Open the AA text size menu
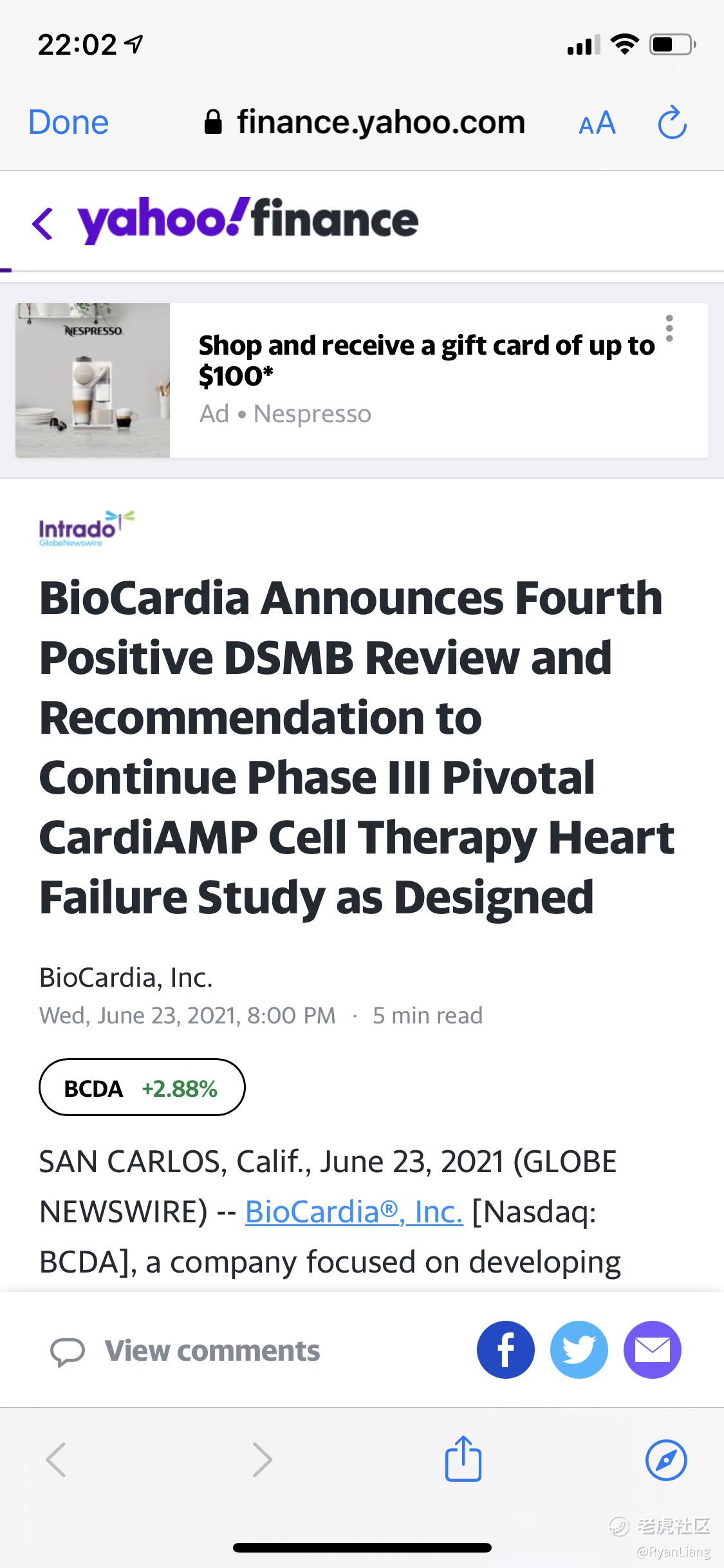The image size is (724, 1568). coord(597,123)
